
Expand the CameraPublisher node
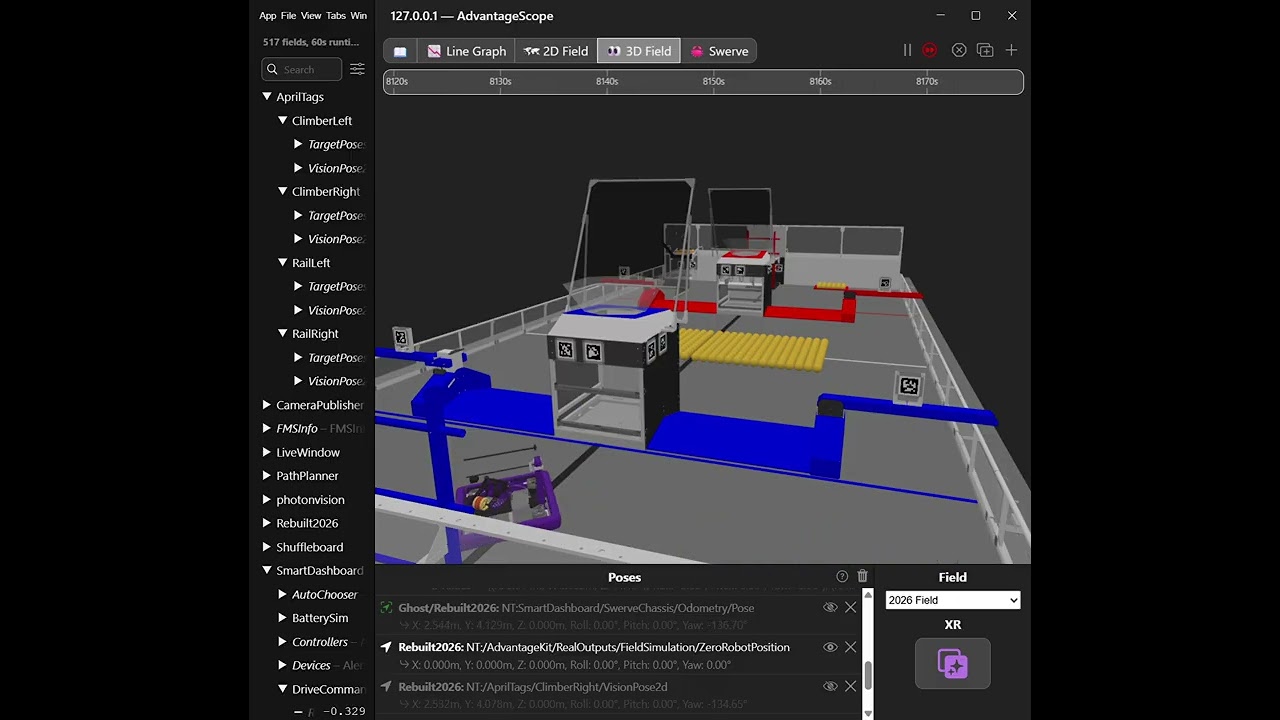[x=267, y=405]
